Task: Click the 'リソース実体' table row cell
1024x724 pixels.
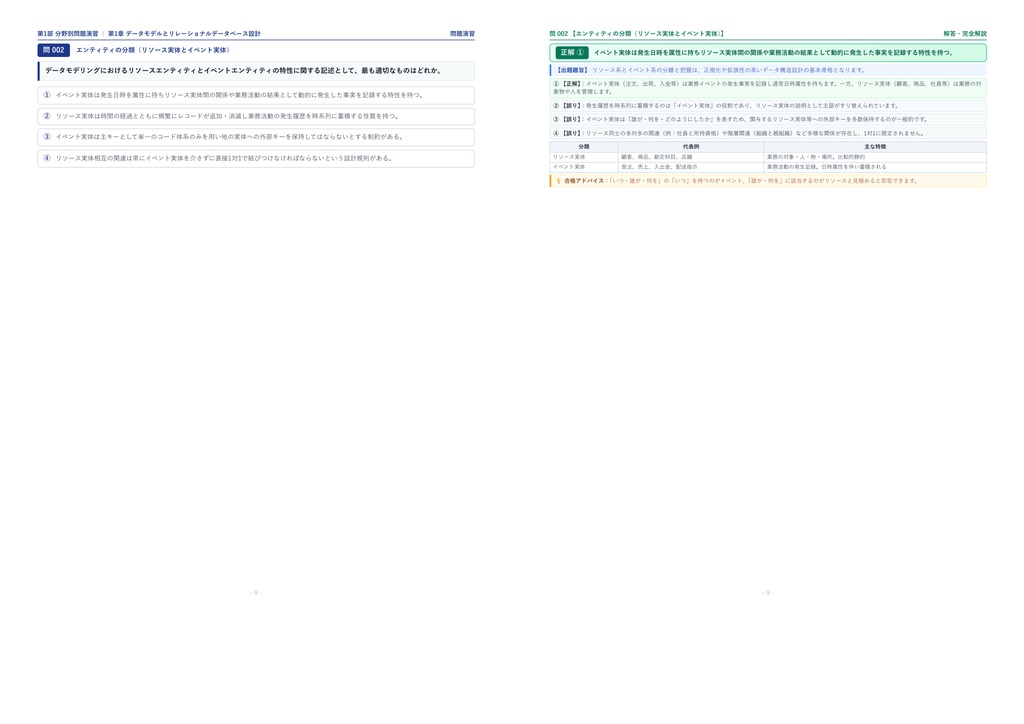Action: click(584, 157)
